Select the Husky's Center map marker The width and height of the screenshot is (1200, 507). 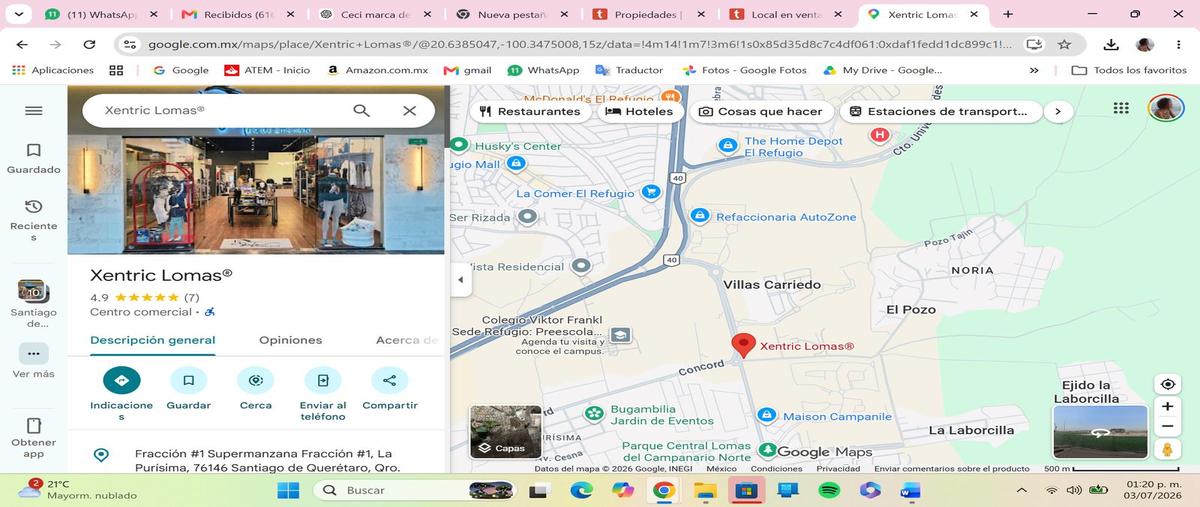coord(459,146)
